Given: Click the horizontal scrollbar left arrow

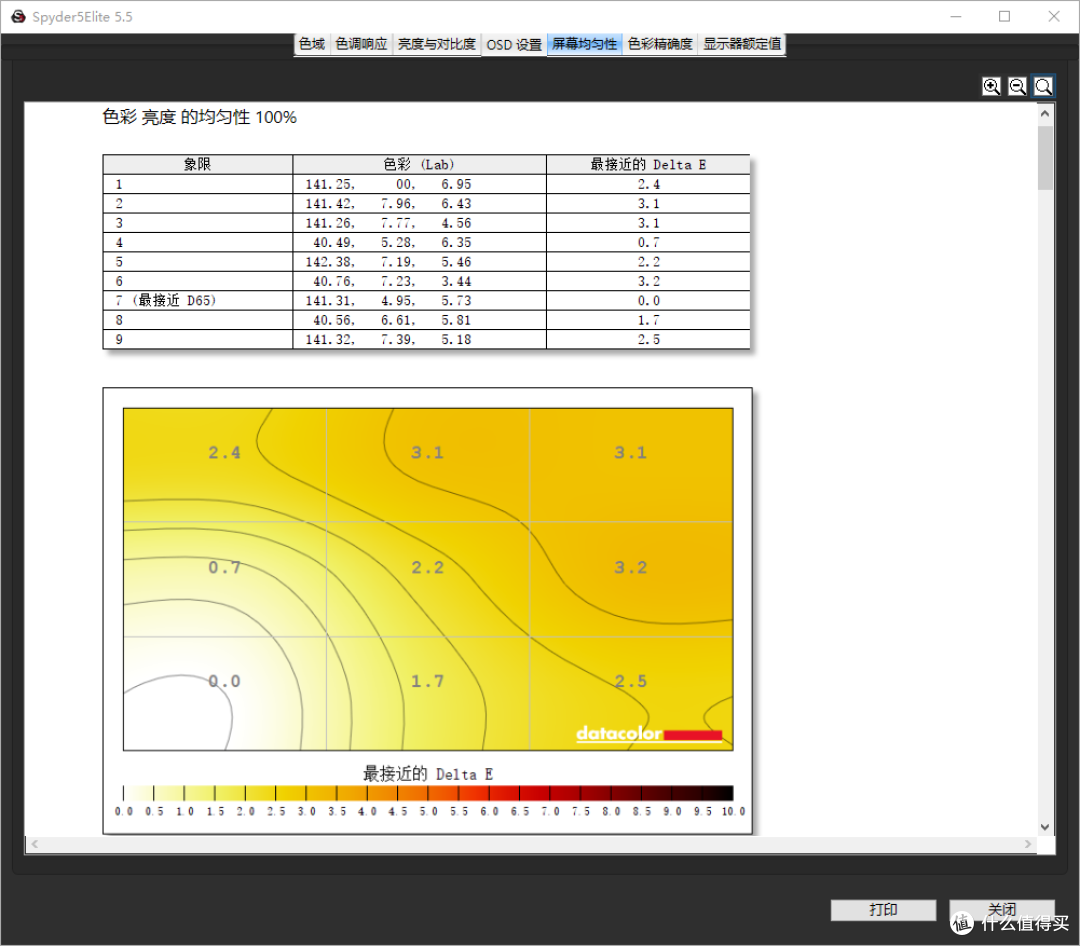Looking at the screenshot, I should coord(35,844).
